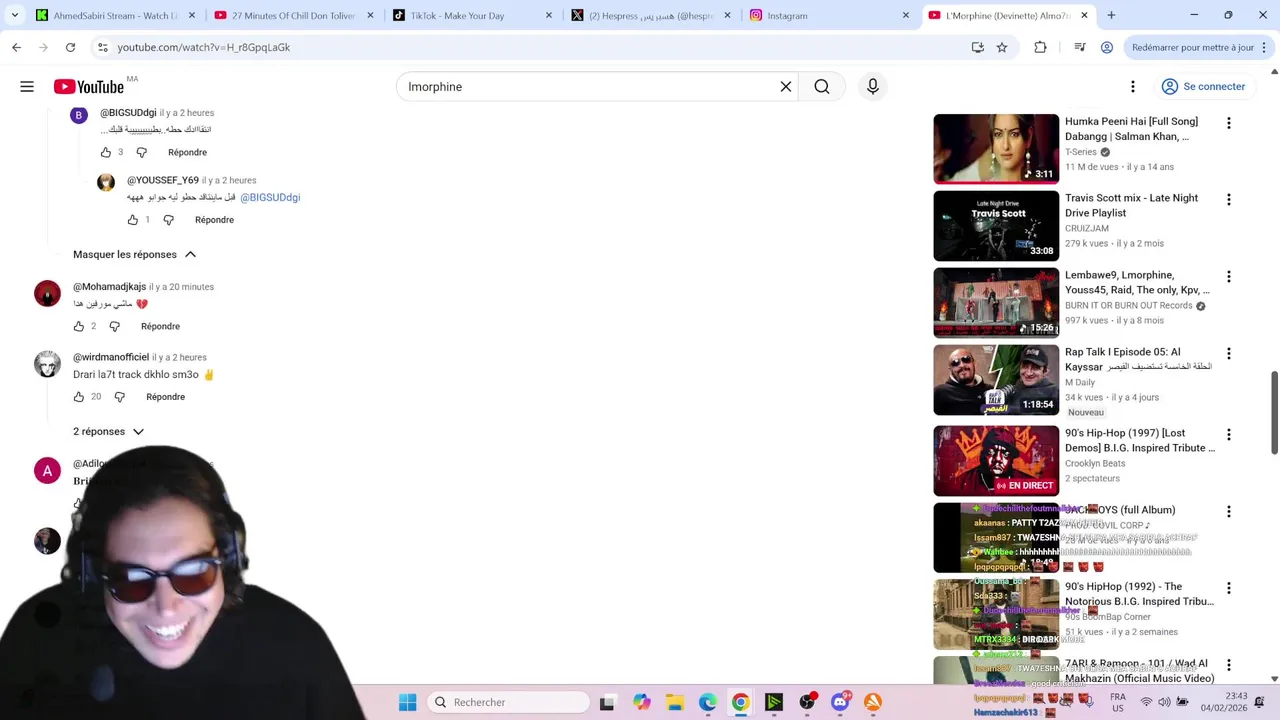Open the @BIGSUDdgi mention link in reply
This screenshot has width=1280, height=720.
[270, 197]
